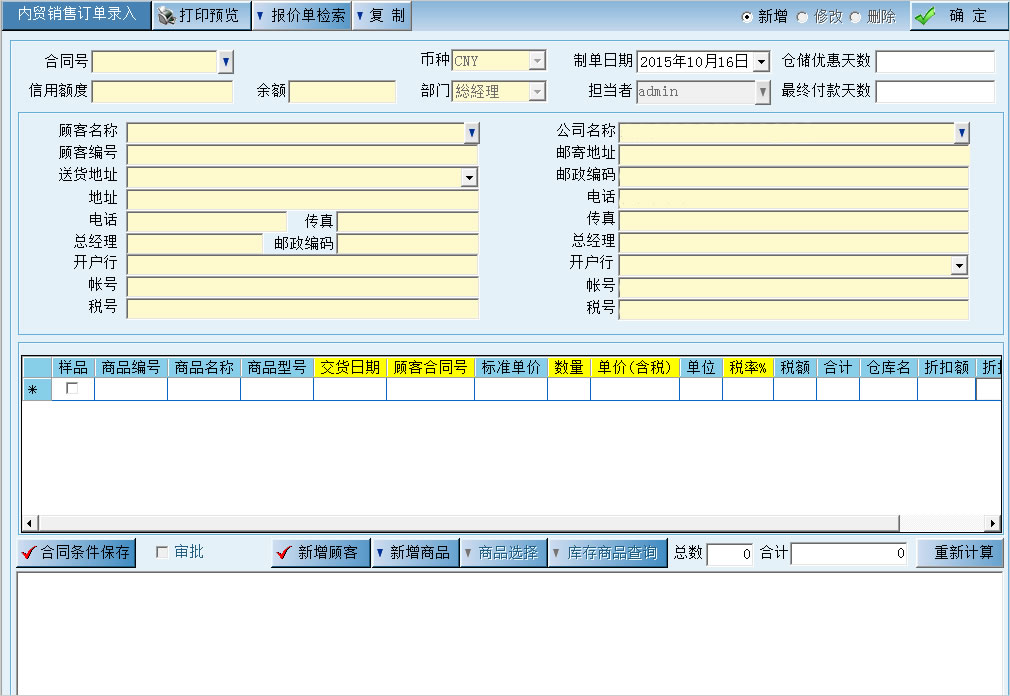Click the 仓储优惠天数 input field
The width and height of the screenshot is (1010, 696).
pos(934,62)
